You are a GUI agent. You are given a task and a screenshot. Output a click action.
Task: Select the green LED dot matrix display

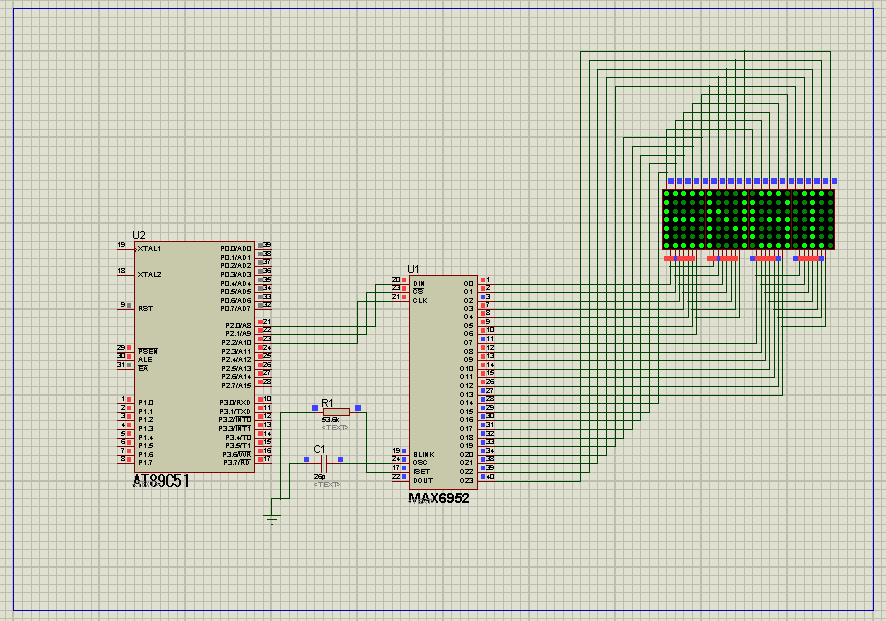click(747, 219)
